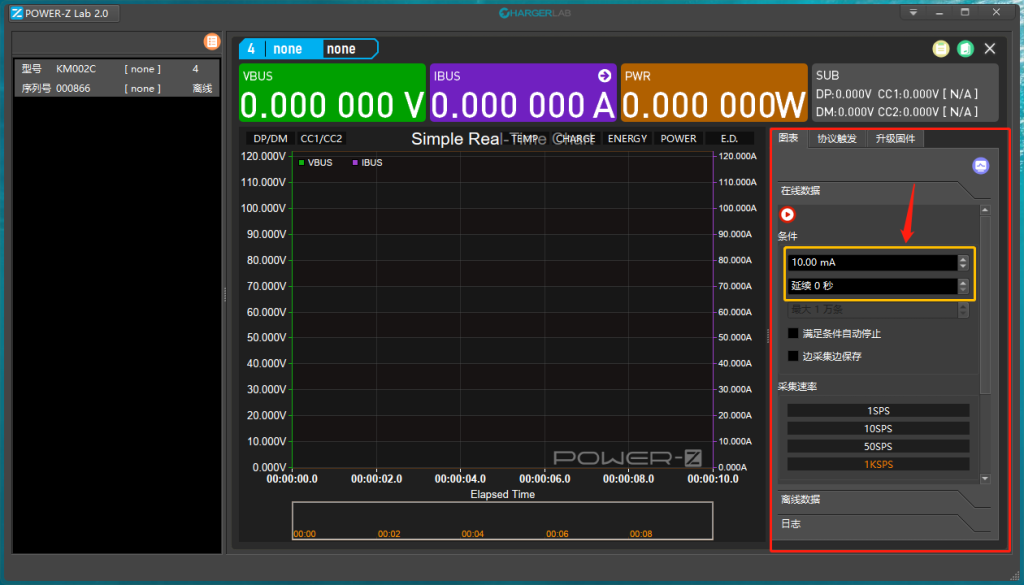Click the purple chart screenshot icon
Viewport: 1024px width, 585px height.
click(980, 165)
